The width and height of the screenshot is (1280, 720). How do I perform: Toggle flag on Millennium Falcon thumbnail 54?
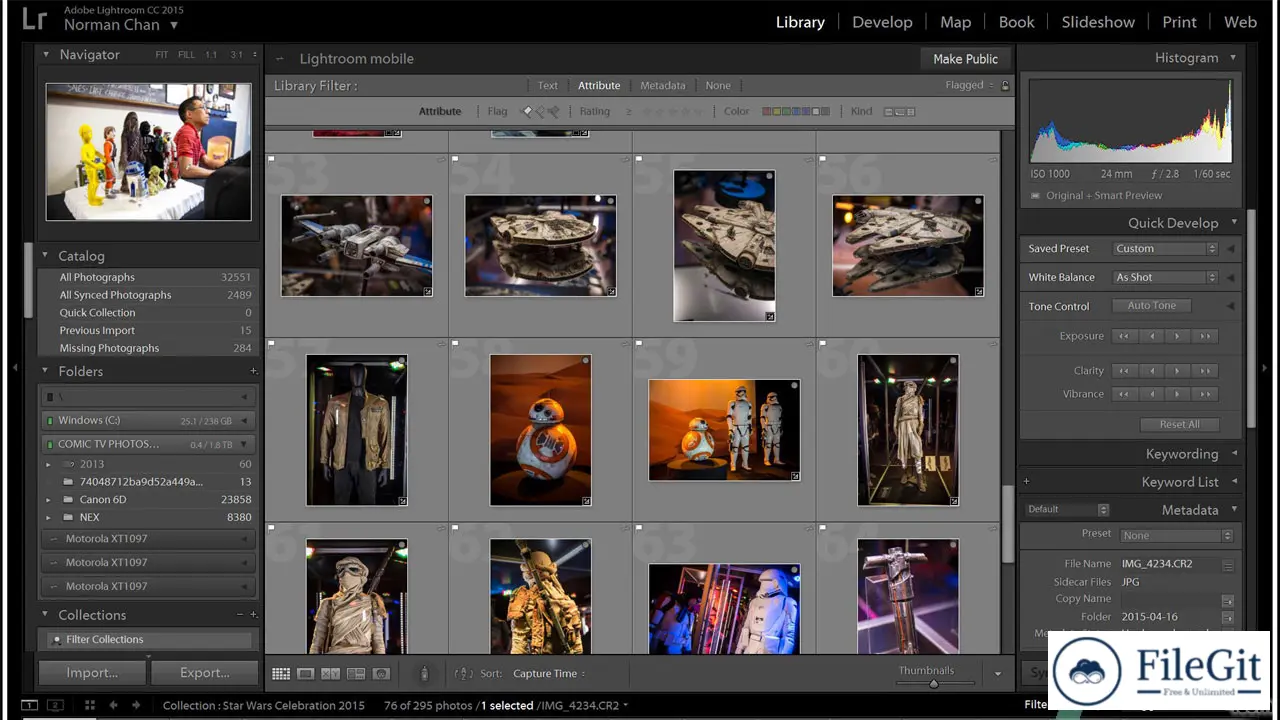click(x=455, y=158)
